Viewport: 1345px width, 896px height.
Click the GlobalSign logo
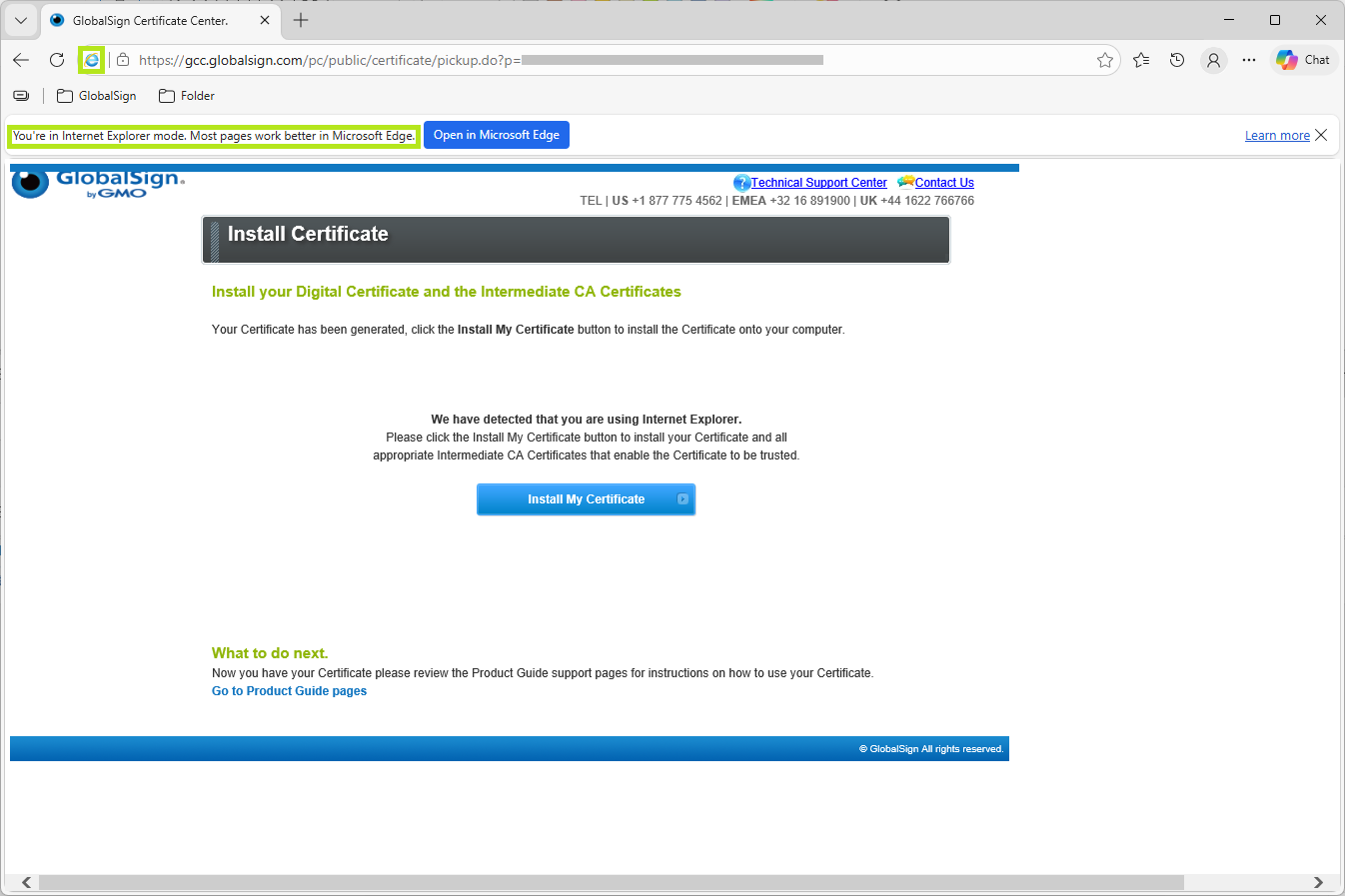pyautogui.click(x=98, y=184)
